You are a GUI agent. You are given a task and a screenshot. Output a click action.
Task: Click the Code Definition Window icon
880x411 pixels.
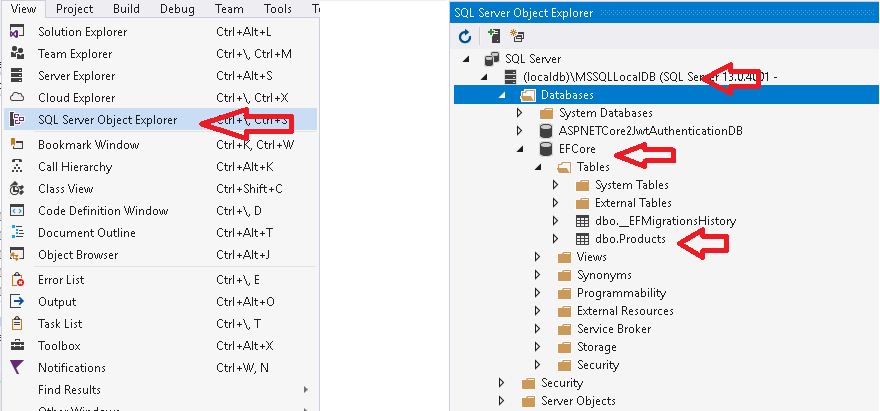click(x=17, y=211)
